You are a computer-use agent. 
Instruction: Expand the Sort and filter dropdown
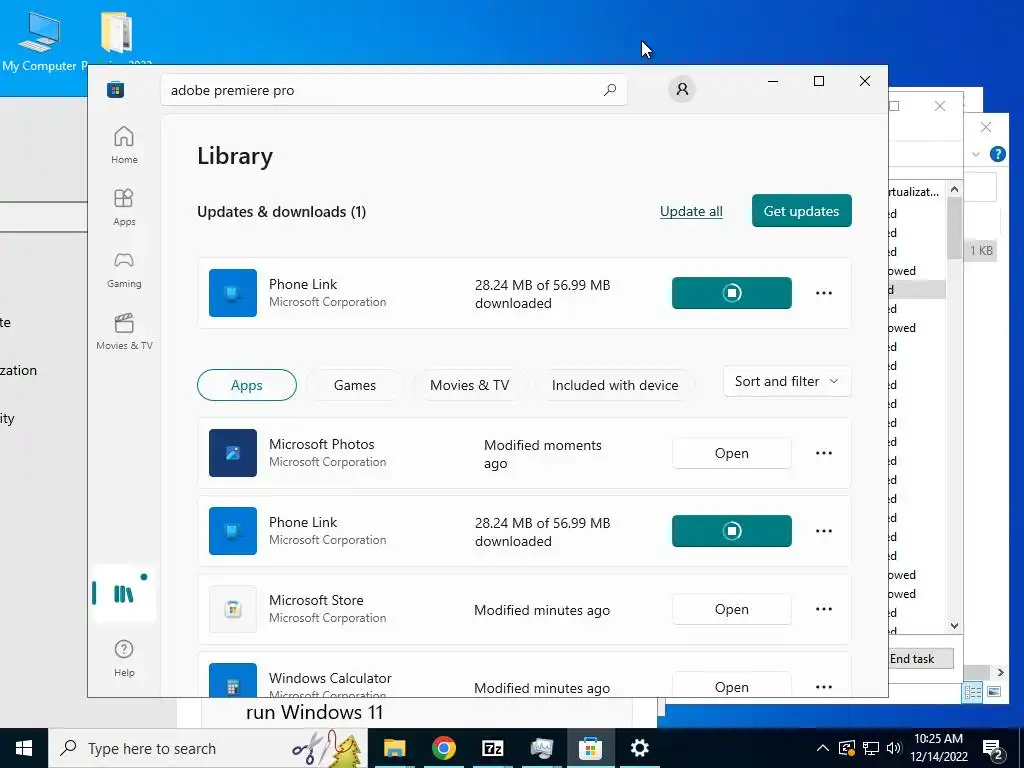[x=787, y=381]
